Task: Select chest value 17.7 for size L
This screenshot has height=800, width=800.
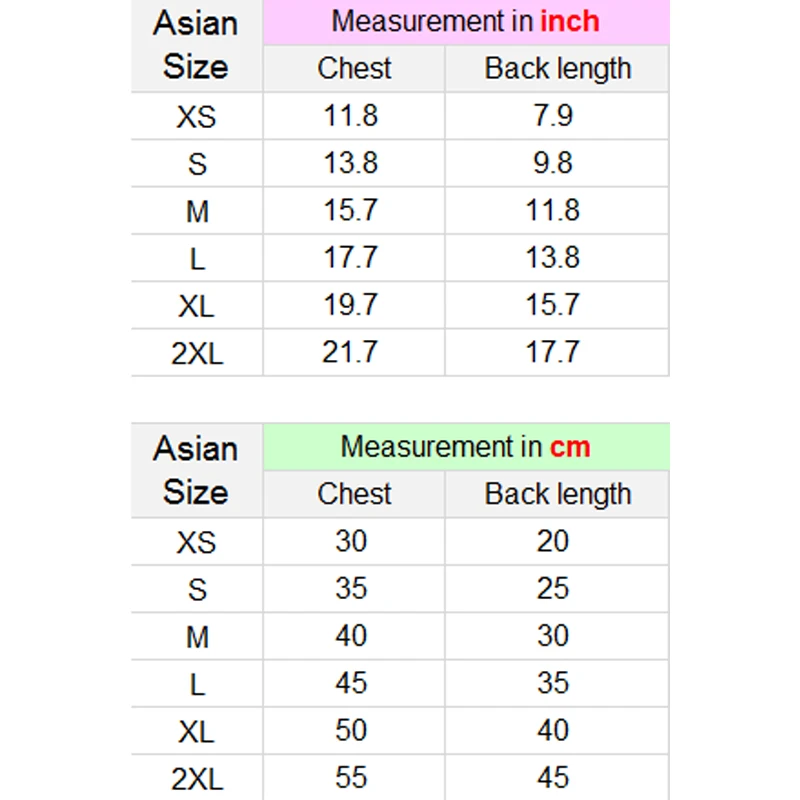Action: point(351,258)
